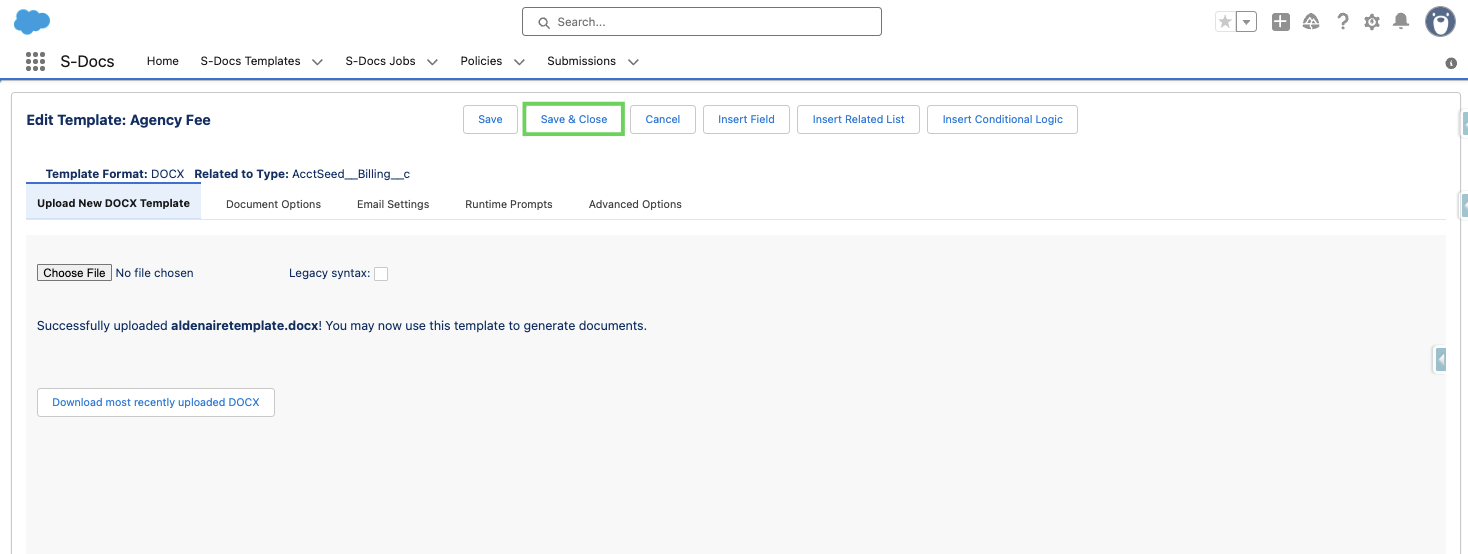Open the favorites list dropdown arrow
The width and height of the screenshot is (1468, 554).
point(1246,22)
